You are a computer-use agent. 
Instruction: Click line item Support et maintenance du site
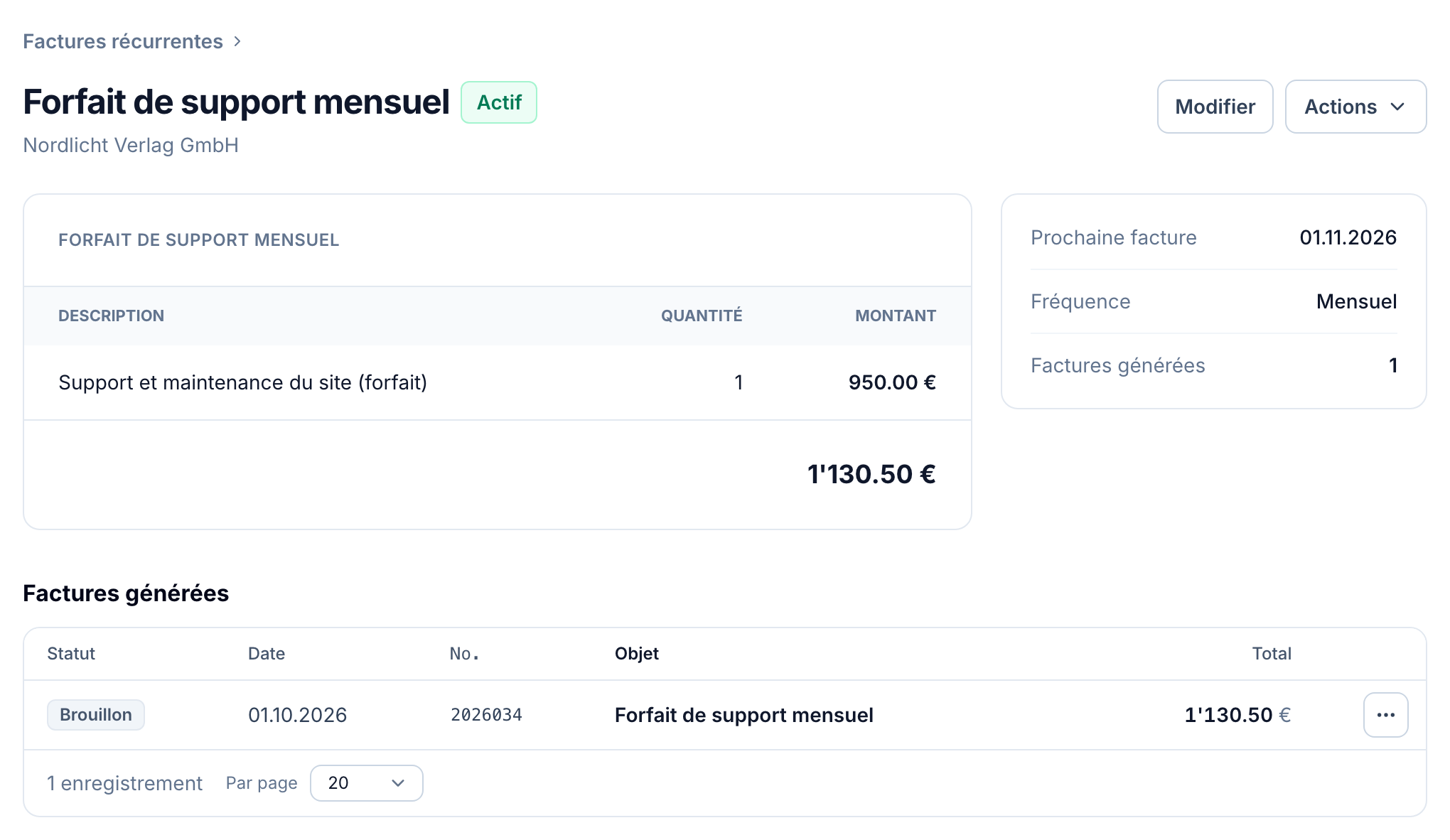pos(243,382)
